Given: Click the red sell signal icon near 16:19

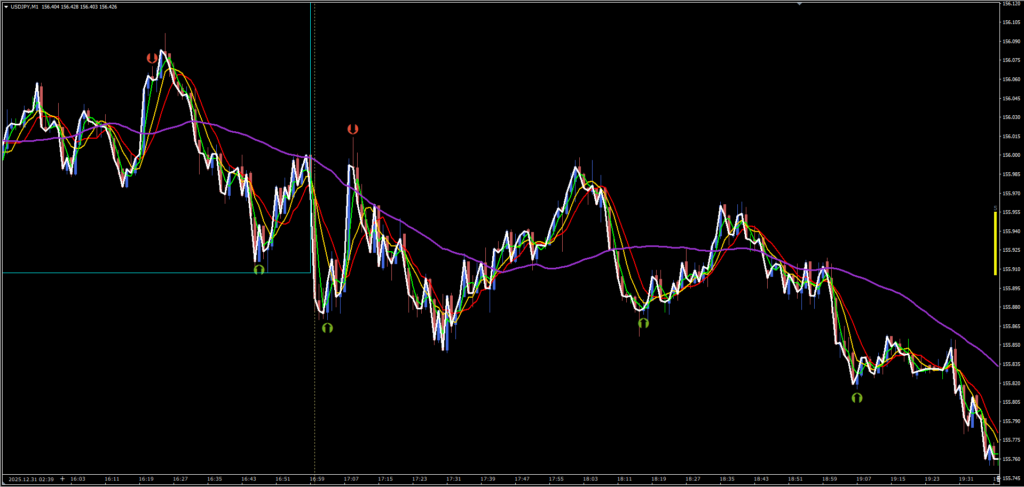Looking at the screenshot, I should tap(152, 59).
